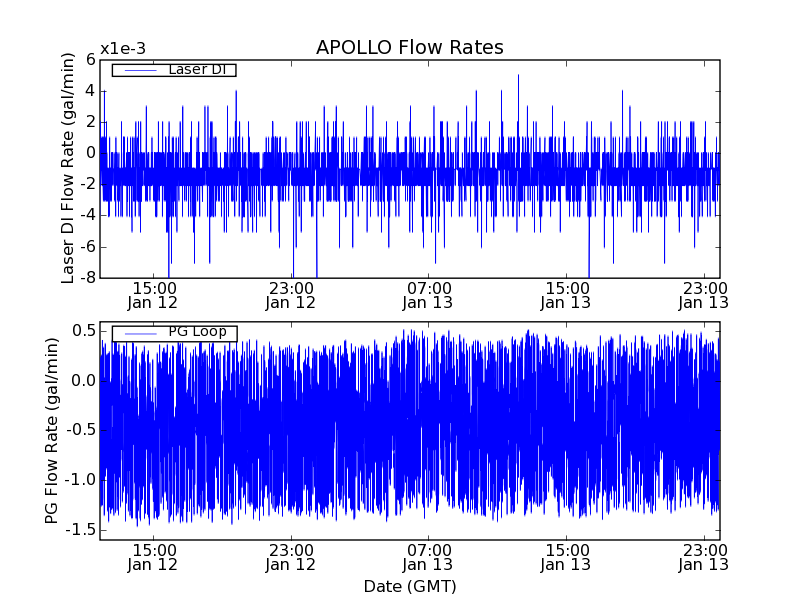The image size is (800, 600).
Task: Click "15:00 Jan 13" under the PG Loop plot
Action: tap(566, 558)
